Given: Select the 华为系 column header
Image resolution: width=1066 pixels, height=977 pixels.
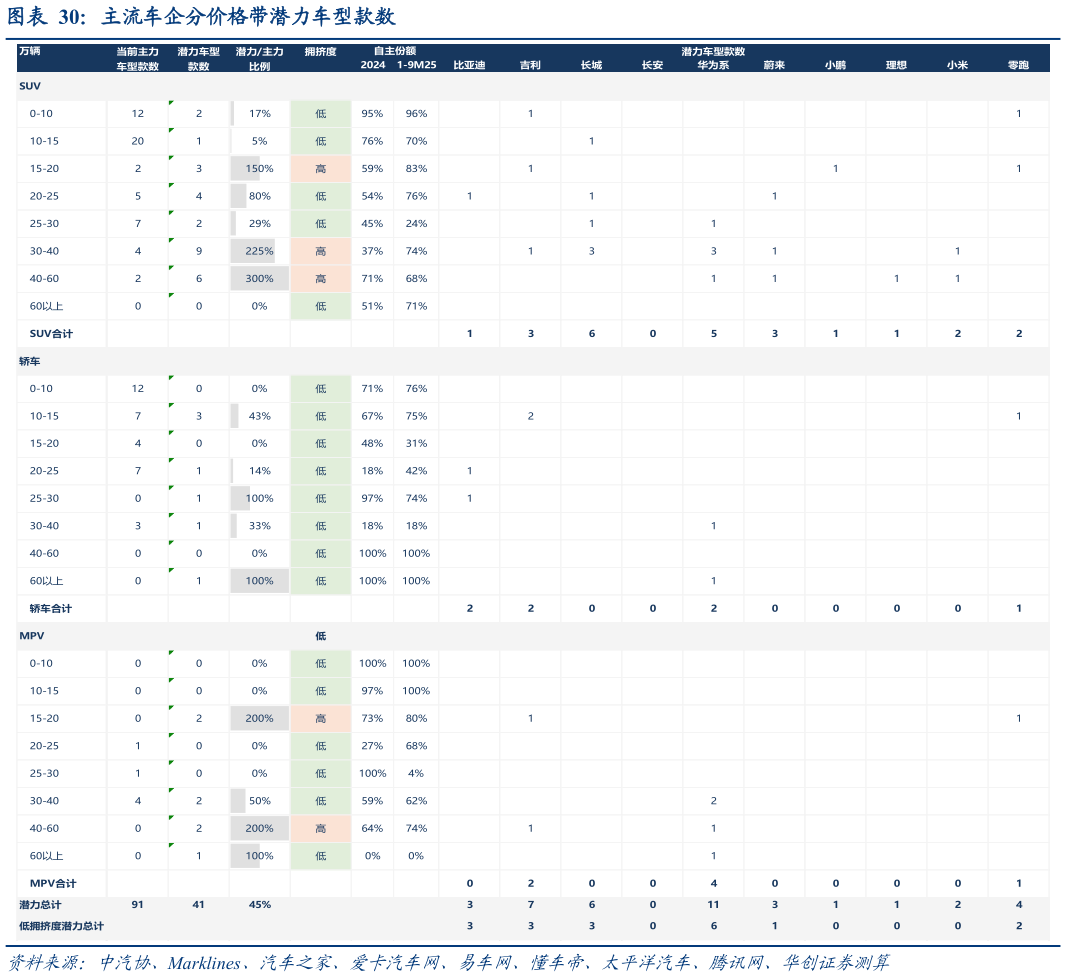Looking at the screenshot, I should click(x=713, y=65).
